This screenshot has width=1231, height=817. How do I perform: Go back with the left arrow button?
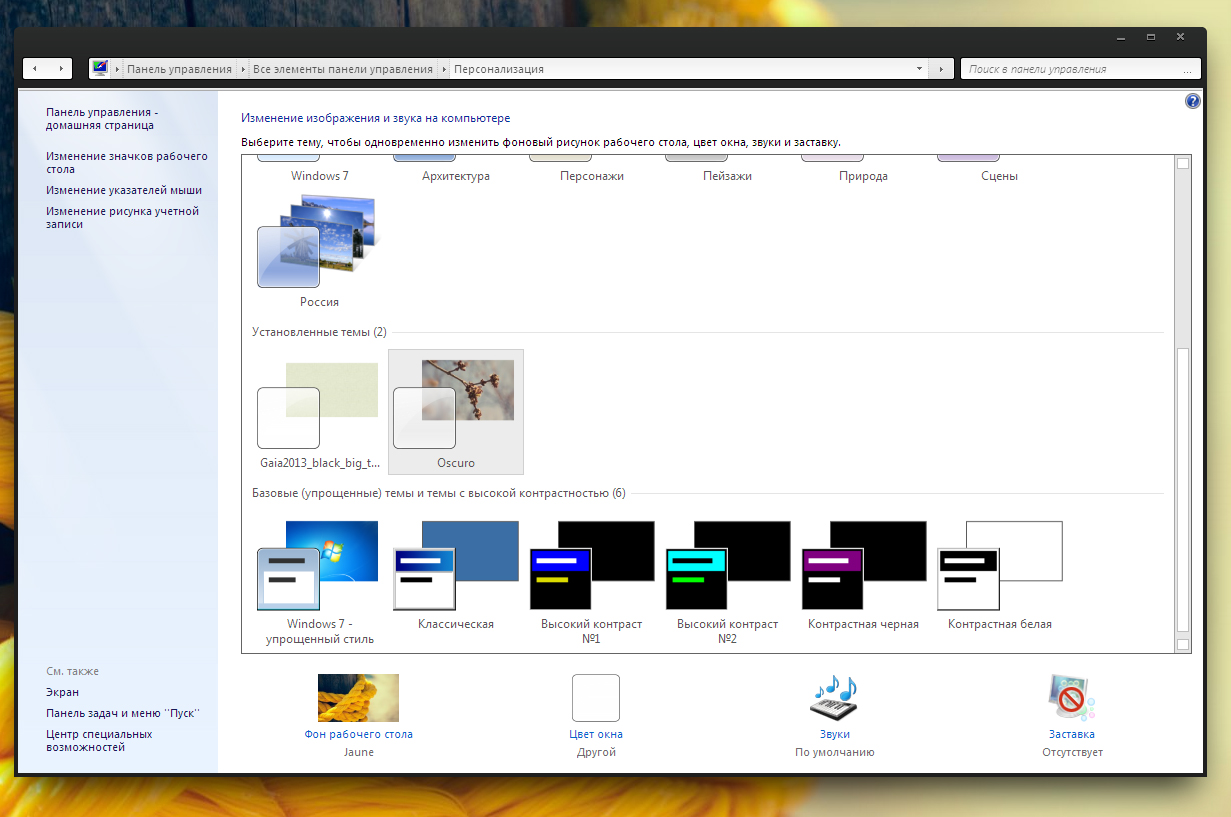point(35,69)
